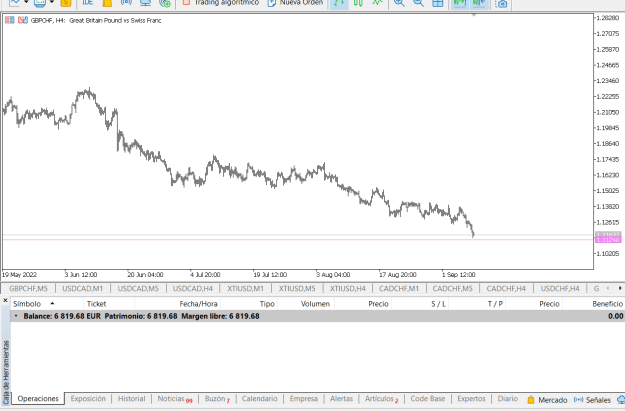The height and width of the screenshot is (411, 625).
Task: Open the VPS hosting monitor icon
Action: click(x=145, y=3)
